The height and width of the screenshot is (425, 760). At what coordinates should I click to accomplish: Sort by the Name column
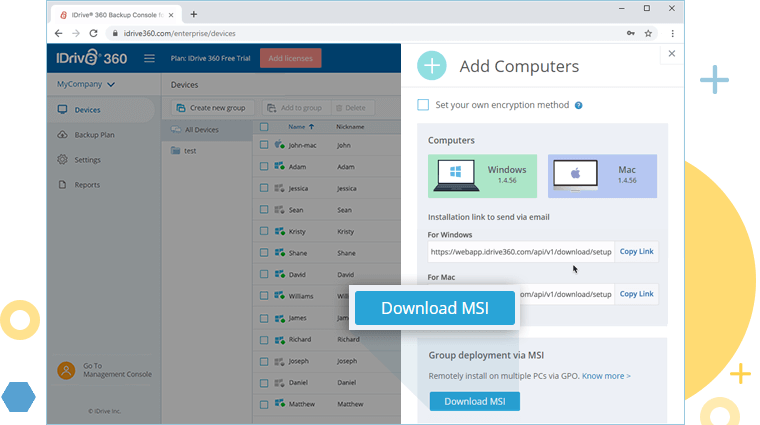point(301,126)
